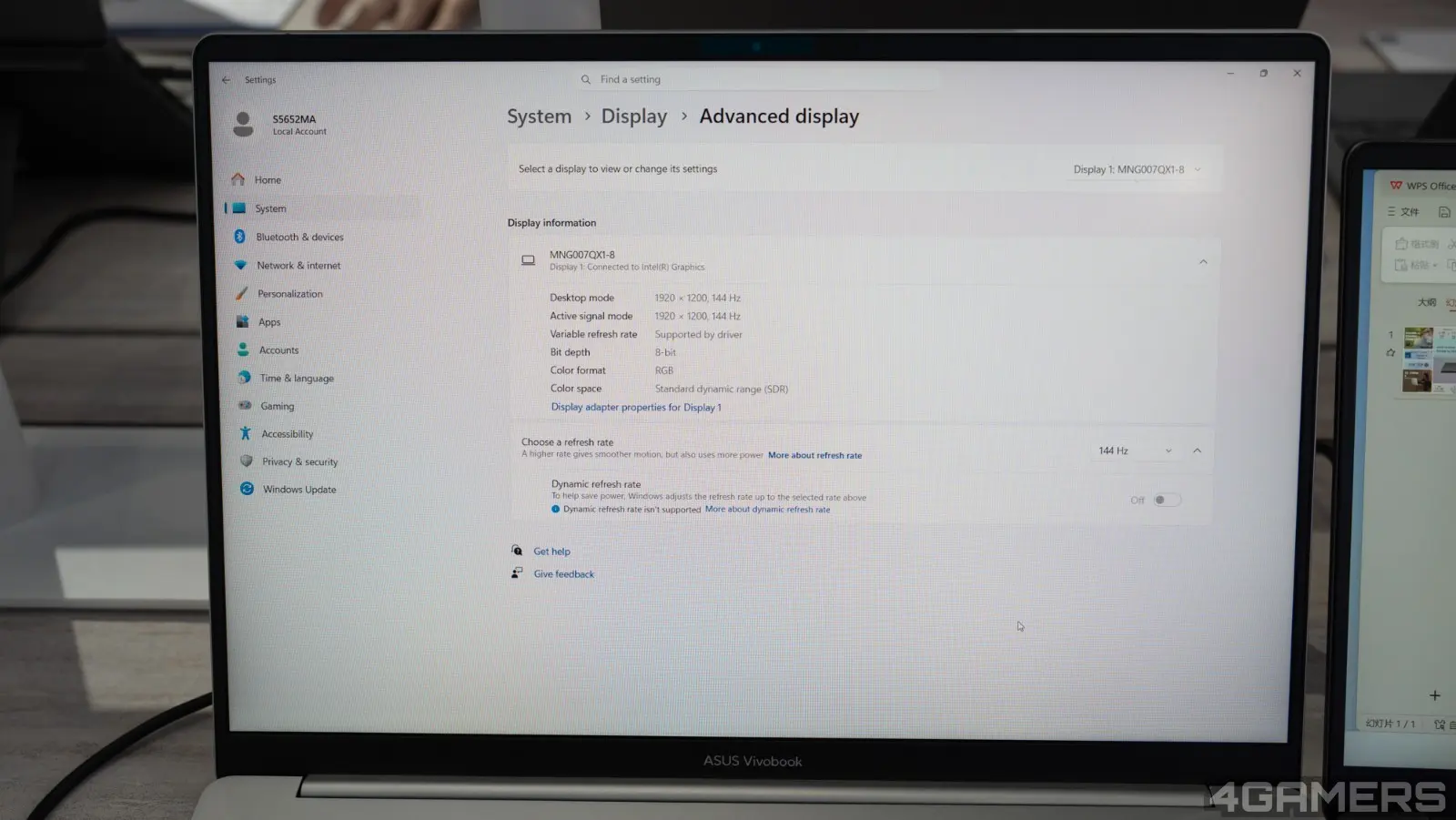Go back using the Settings back arrow

click(x=226, y=80)
